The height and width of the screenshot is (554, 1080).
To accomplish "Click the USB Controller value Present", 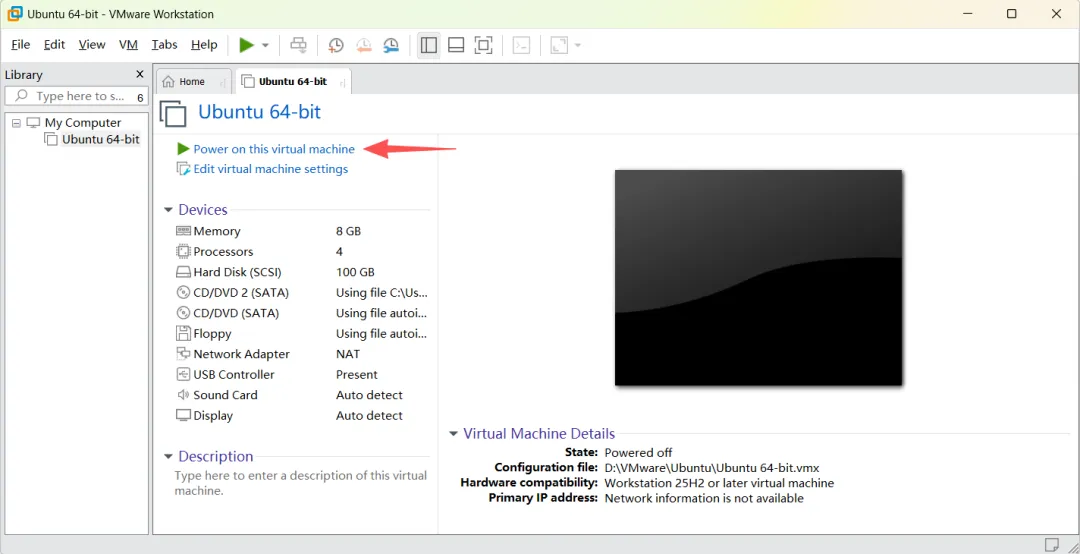I will 357,375.
